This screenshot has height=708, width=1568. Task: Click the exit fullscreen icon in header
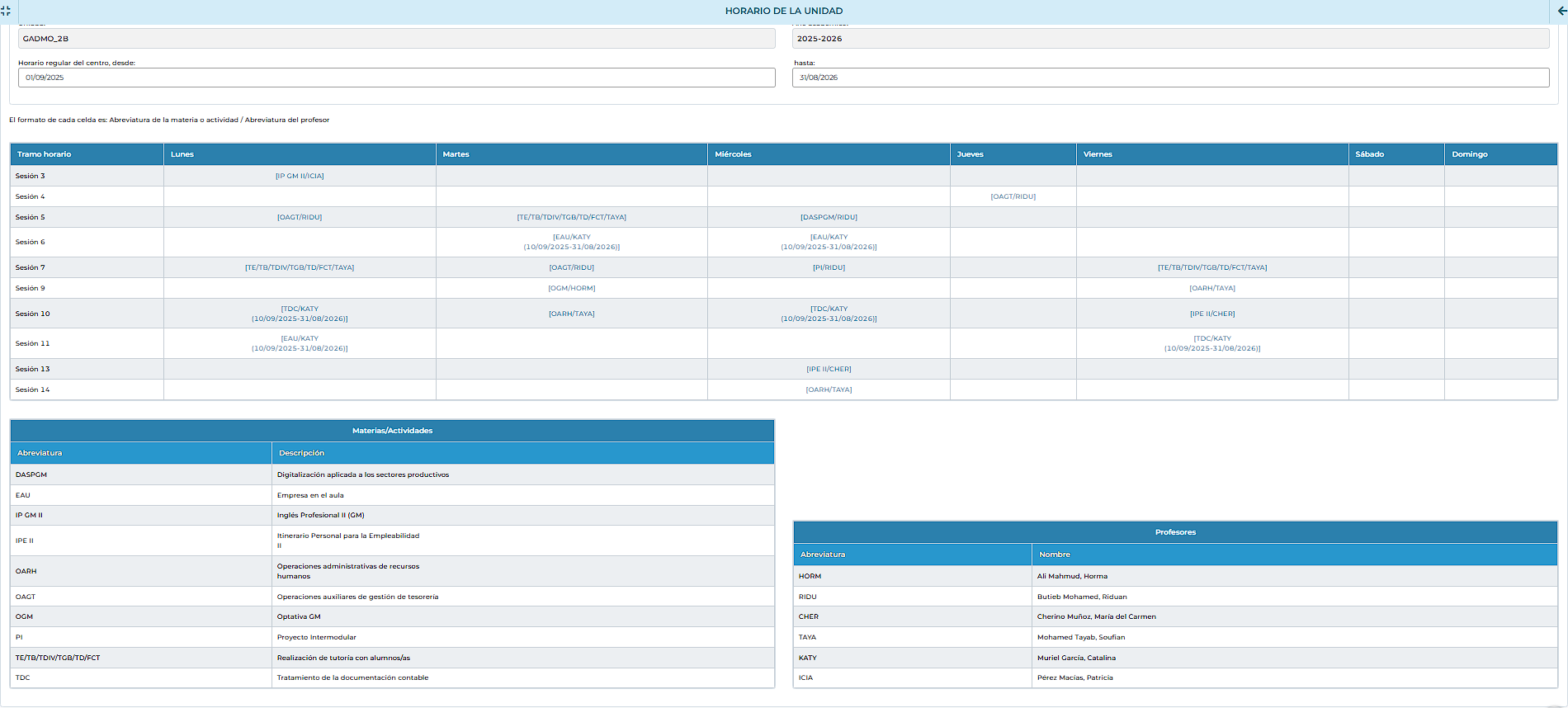6,11
